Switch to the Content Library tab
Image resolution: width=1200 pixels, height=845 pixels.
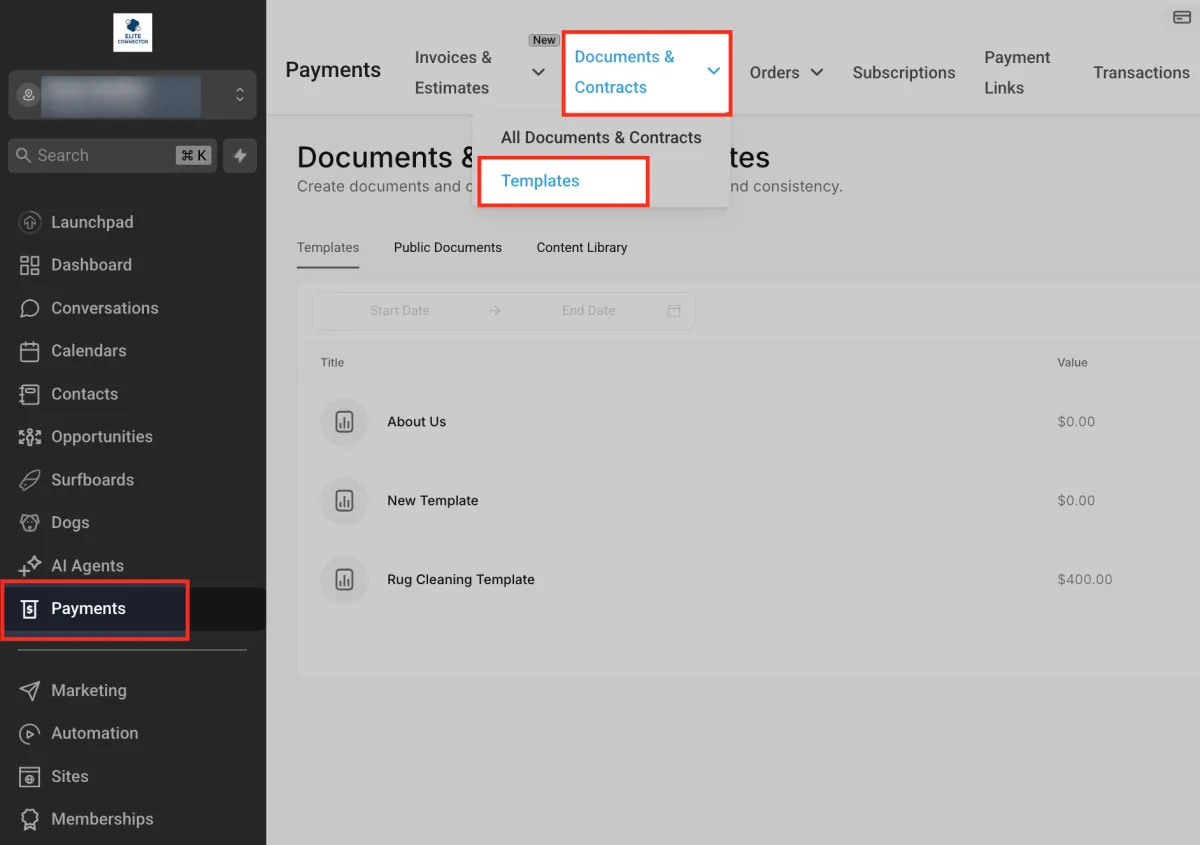tap(581, 247)
